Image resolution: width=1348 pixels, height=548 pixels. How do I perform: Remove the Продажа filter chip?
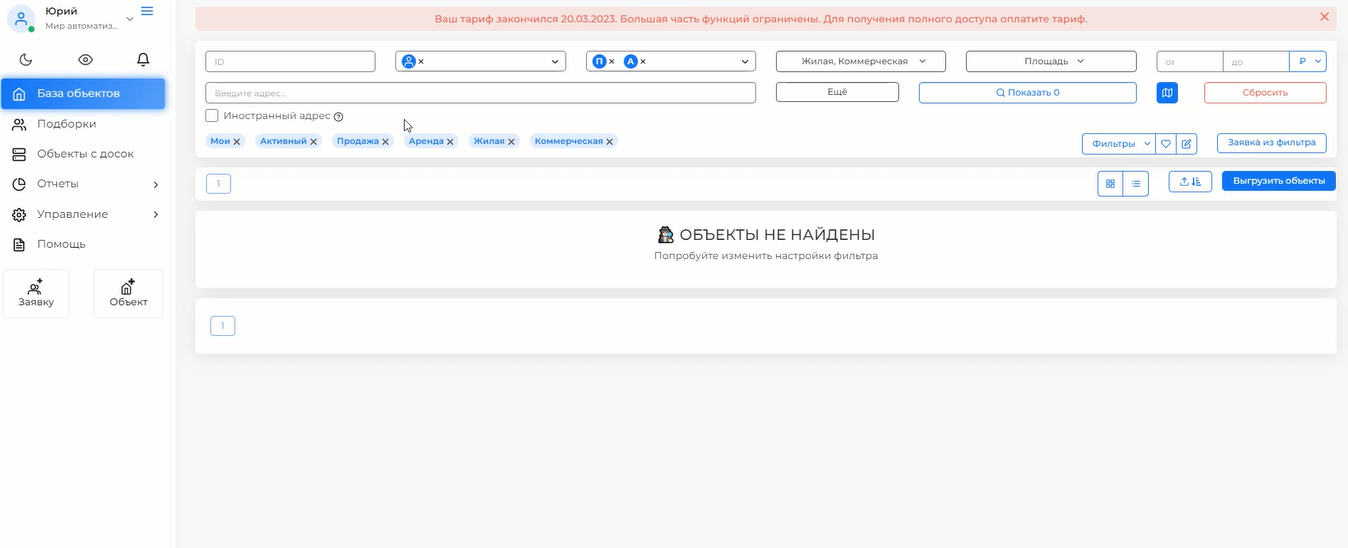[x=385, y=142]
